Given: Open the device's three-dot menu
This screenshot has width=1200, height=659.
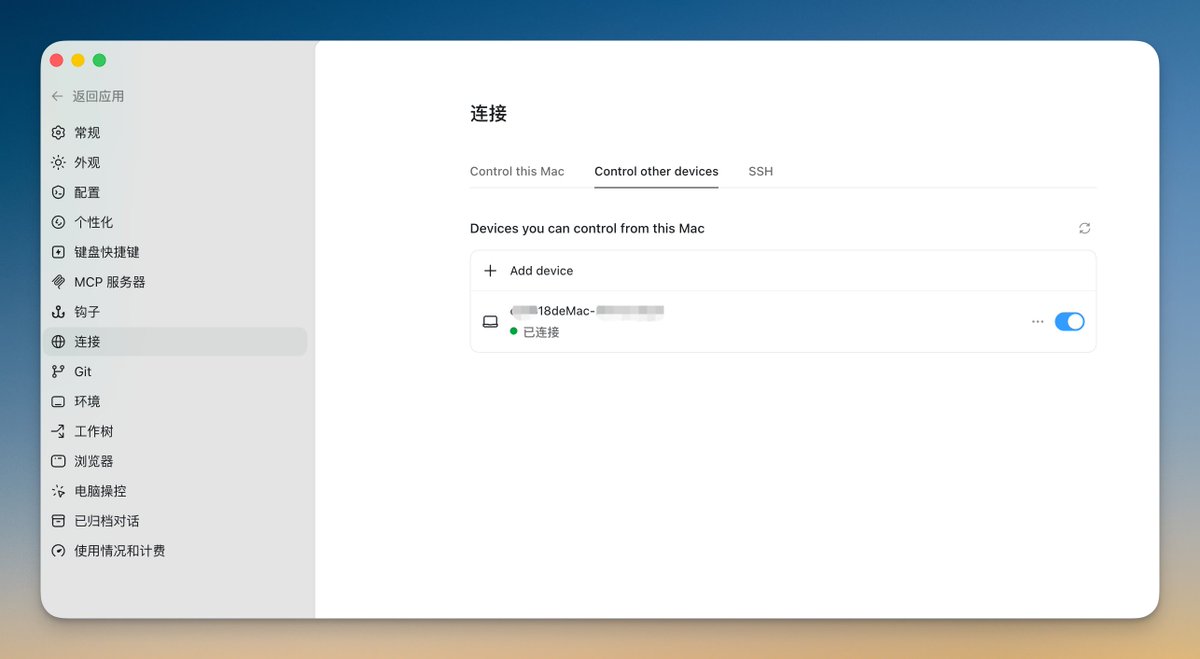Looking at the screenshot, I should 1037,322.
